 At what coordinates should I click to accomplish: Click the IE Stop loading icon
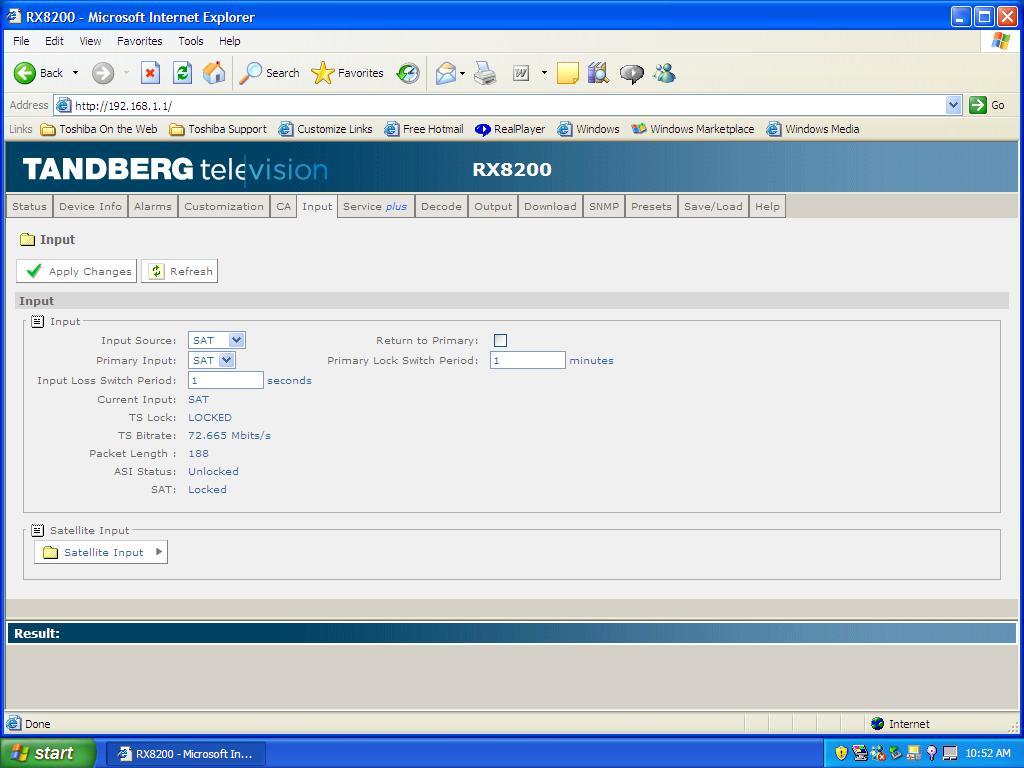pos(150,73)
